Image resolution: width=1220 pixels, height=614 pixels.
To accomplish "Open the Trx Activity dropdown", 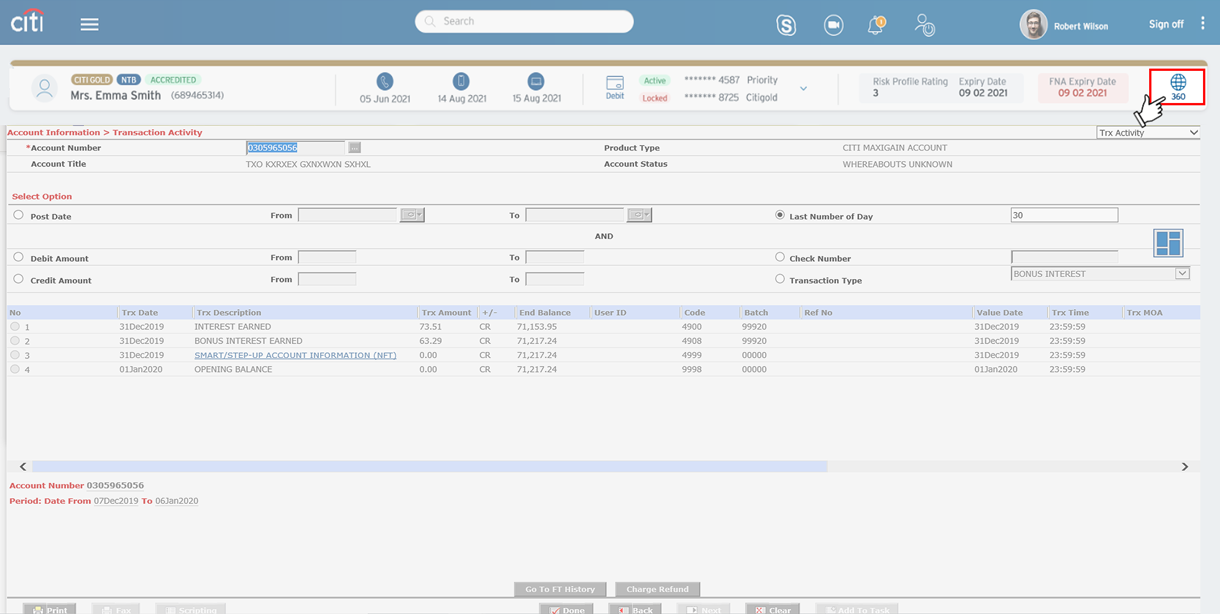I will coord(1148,133).
